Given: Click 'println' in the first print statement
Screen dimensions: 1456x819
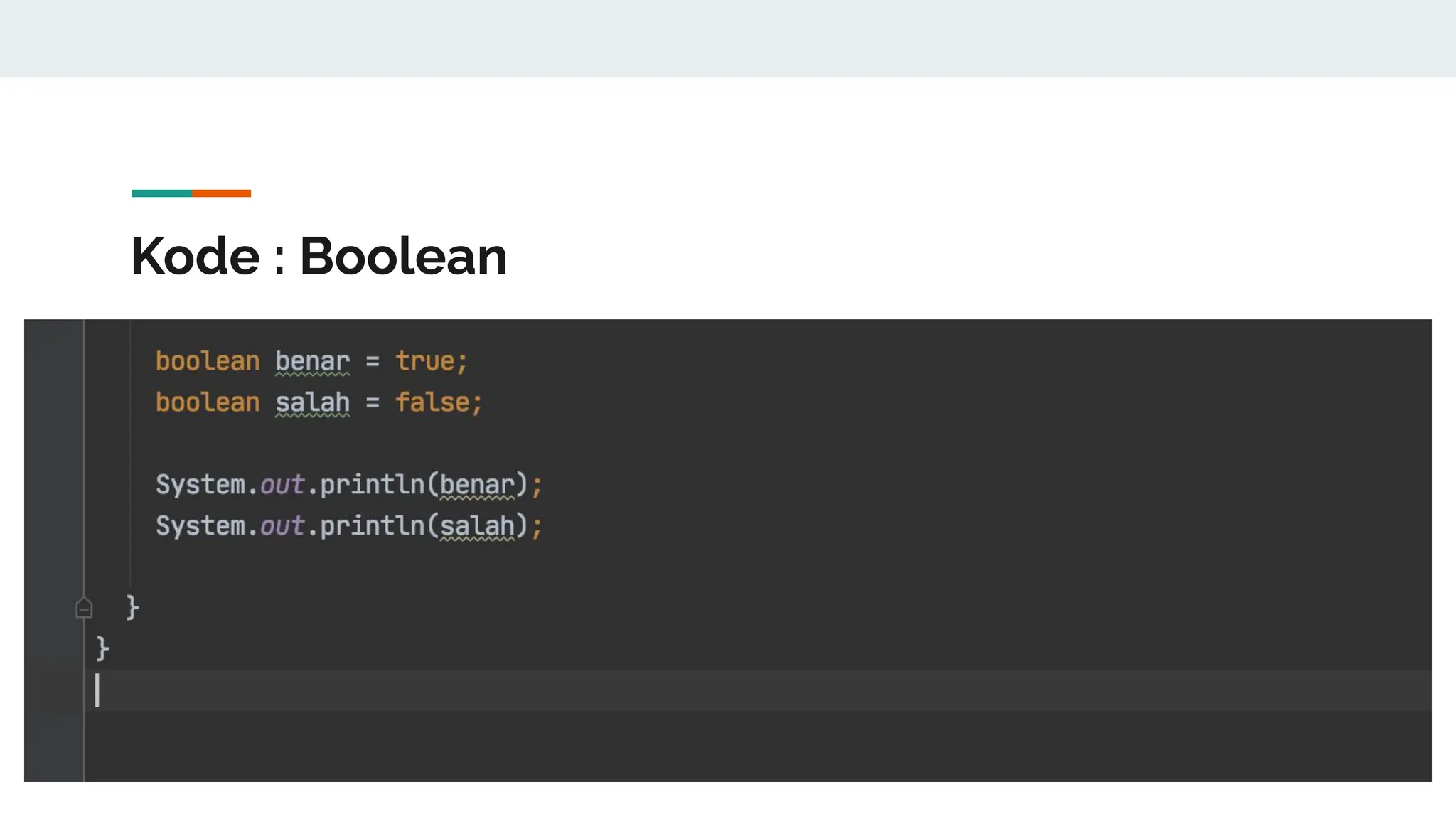Looking at the screenshot, I should [x=373, y=485].
